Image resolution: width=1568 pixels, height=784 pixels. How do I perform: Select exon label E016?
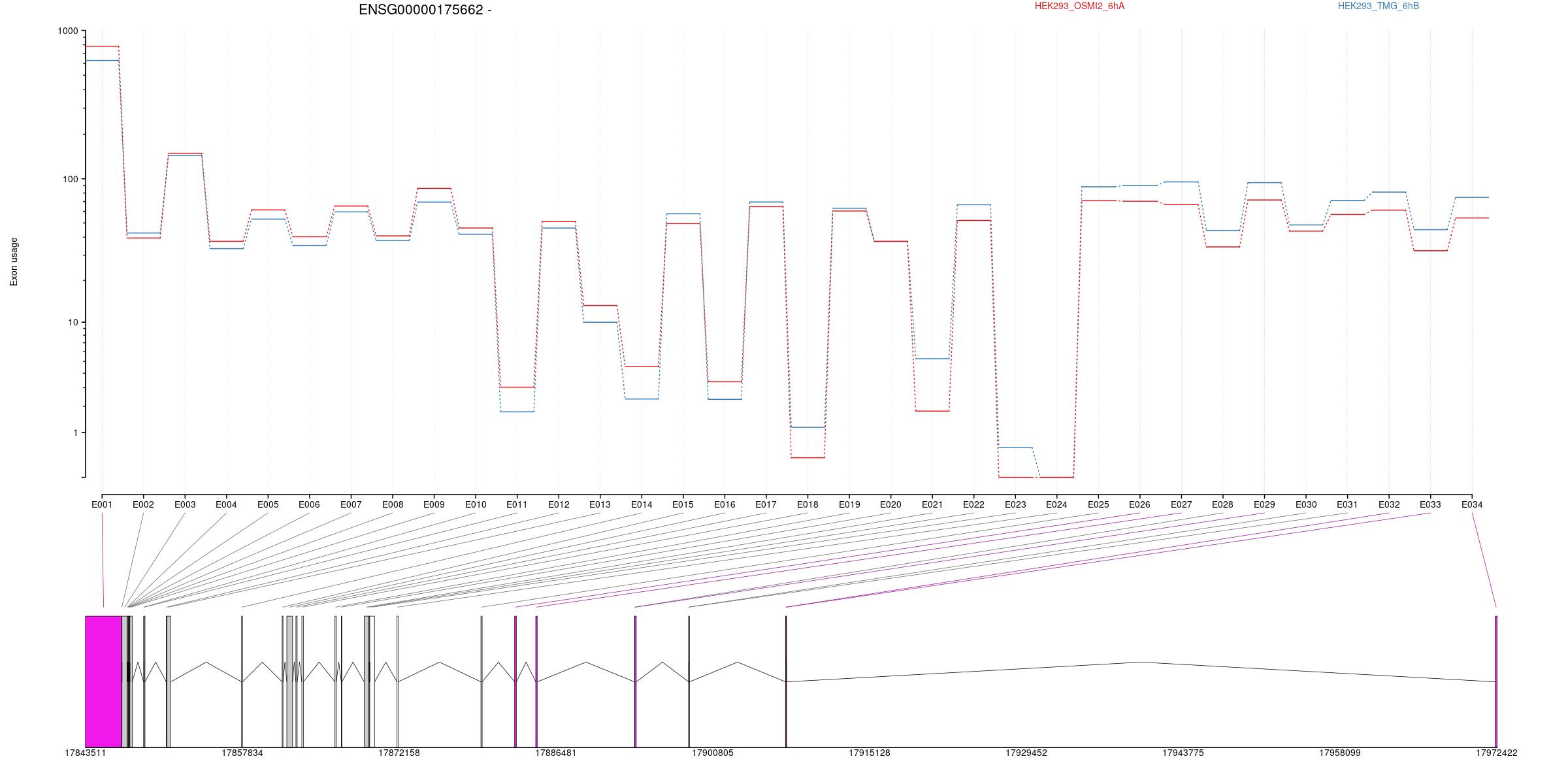click(725, 504)
